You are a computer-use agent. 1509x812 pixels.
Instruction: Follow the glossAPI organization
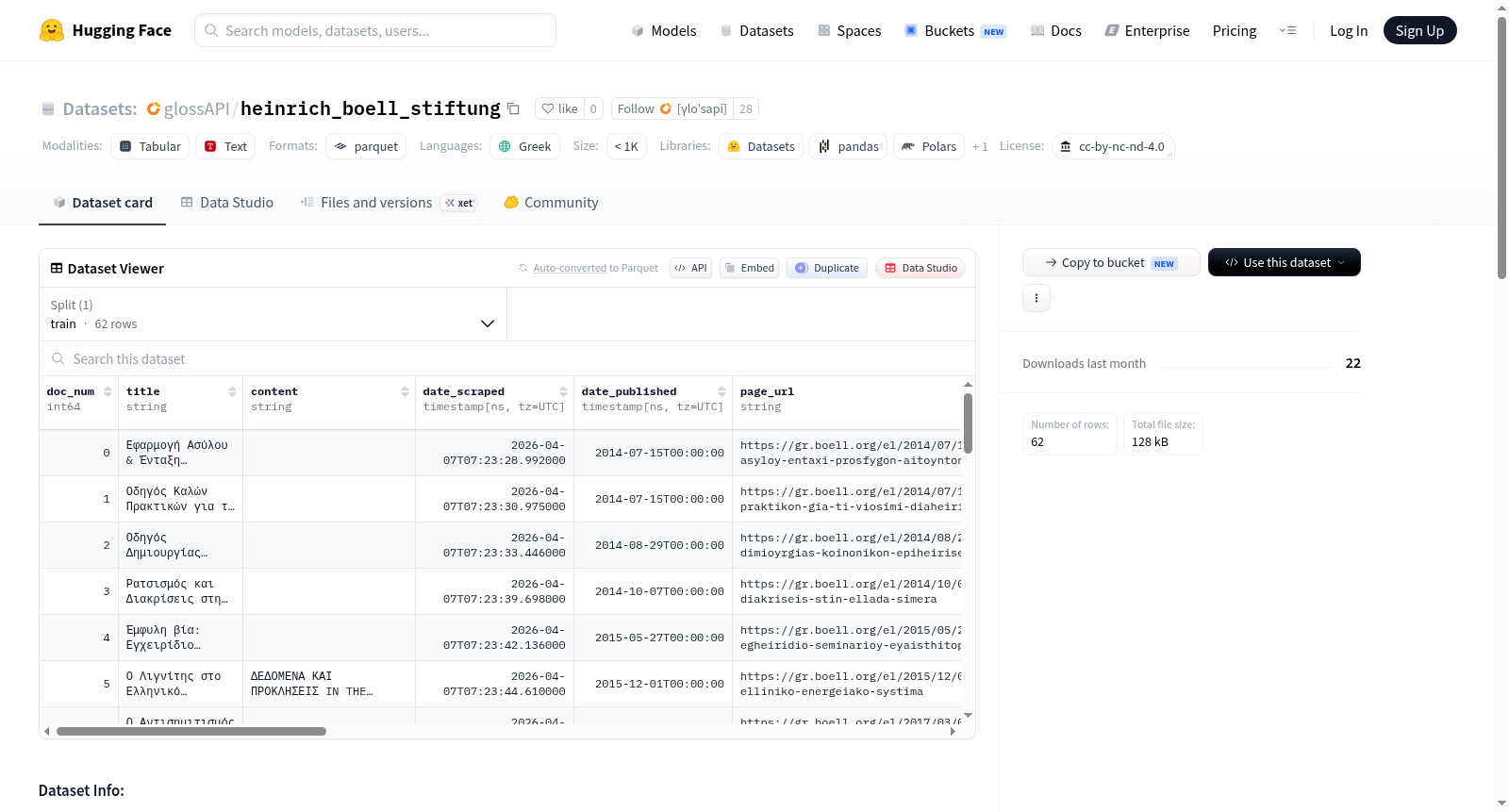672,108
